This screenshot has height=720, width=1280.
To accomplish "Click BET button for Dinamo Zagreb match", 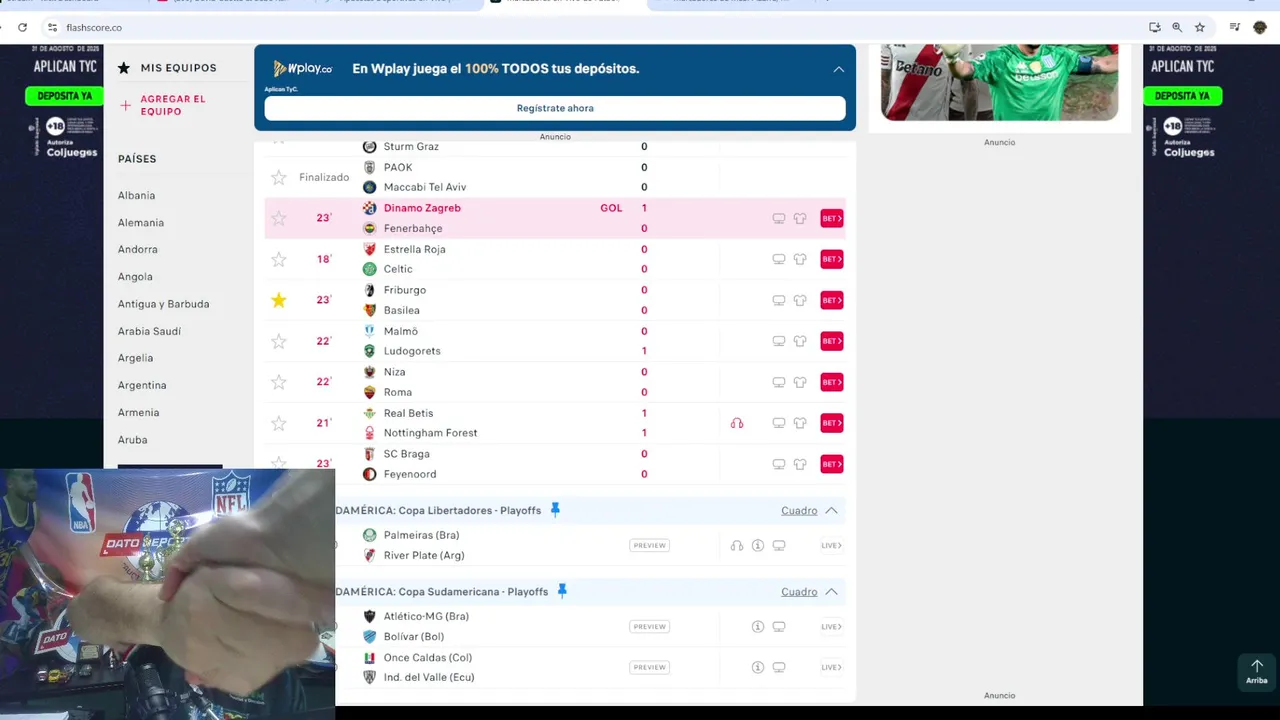I will click(x=832, y=218).
